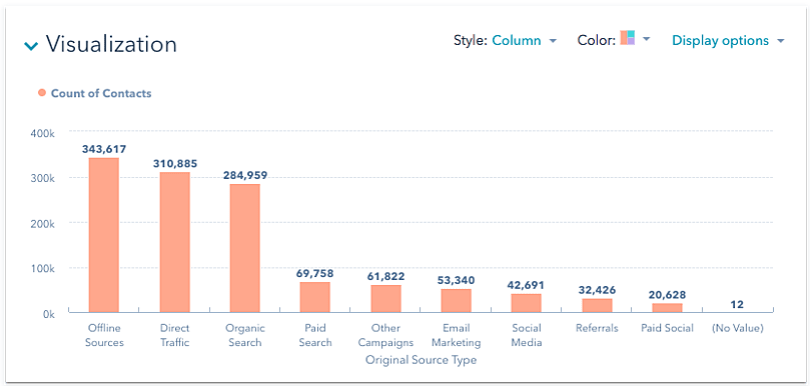The width and height of the screenshot is (810, 386).
Task: Click the 284,959 value label
Action: point(245,175)
